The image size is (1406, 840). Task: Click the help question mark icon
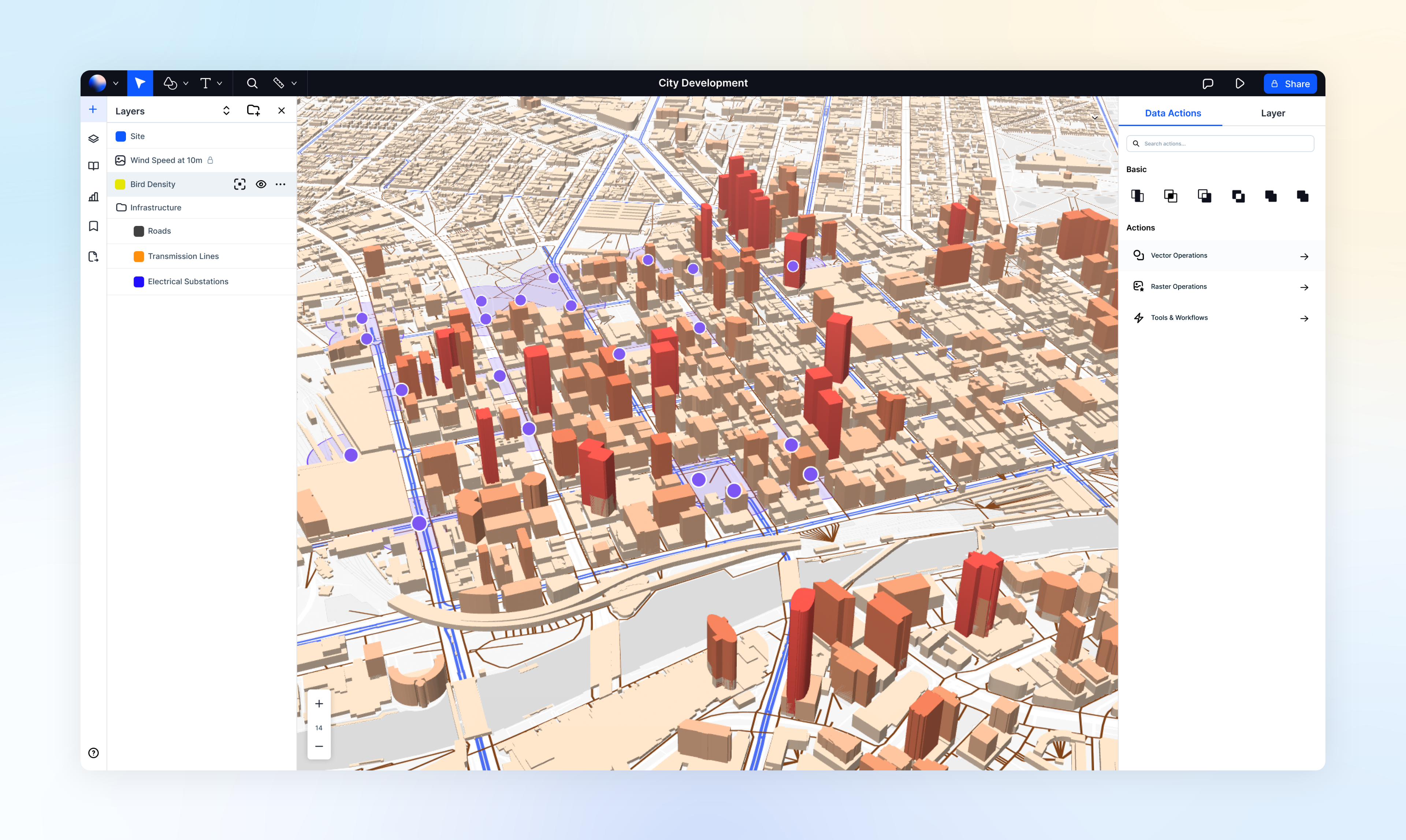point(93,752)
